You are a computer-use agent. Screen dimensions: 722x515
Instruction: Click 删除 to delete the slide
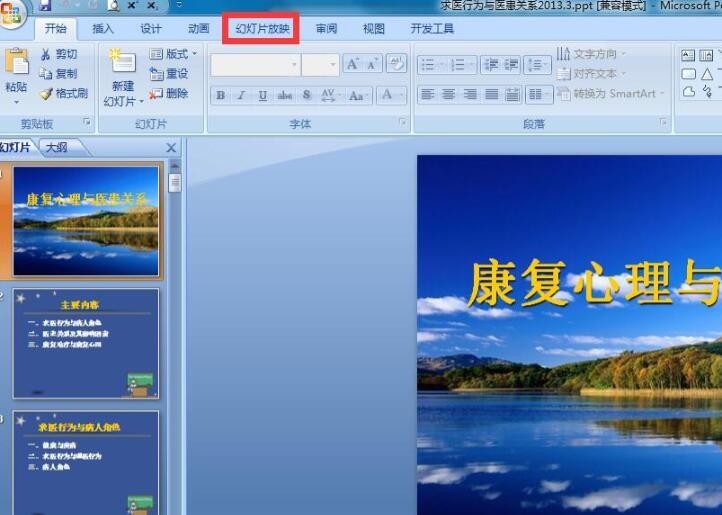pyautogui.click(x=169, y=94)
